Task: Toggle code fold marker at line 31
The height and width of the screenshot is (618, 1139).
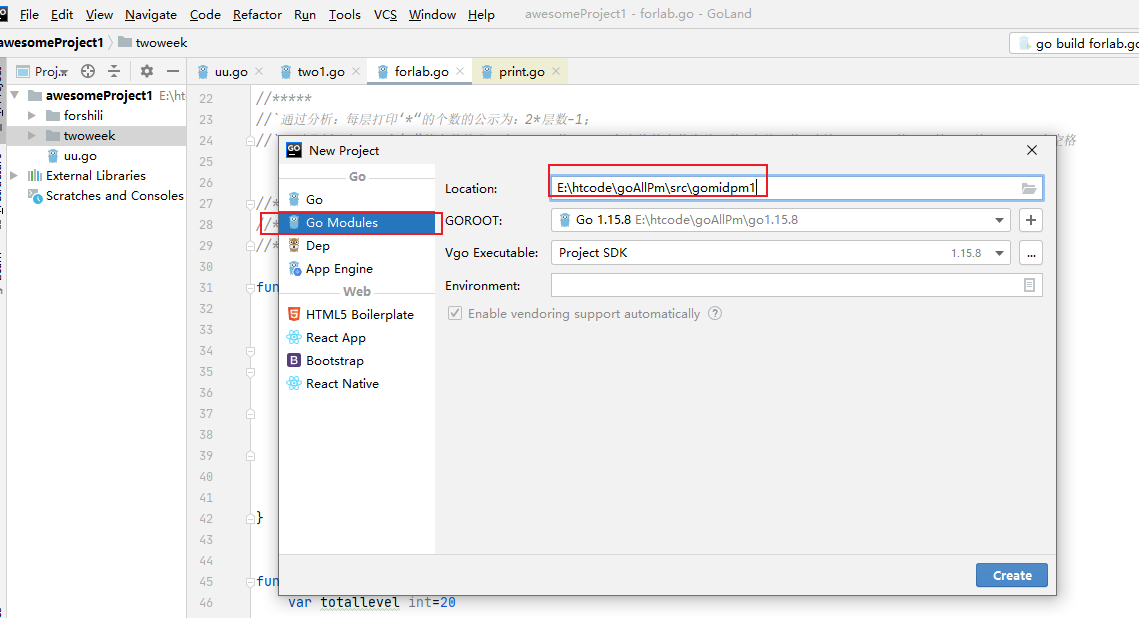Action: pyautogui.click(x=250, y=288)
